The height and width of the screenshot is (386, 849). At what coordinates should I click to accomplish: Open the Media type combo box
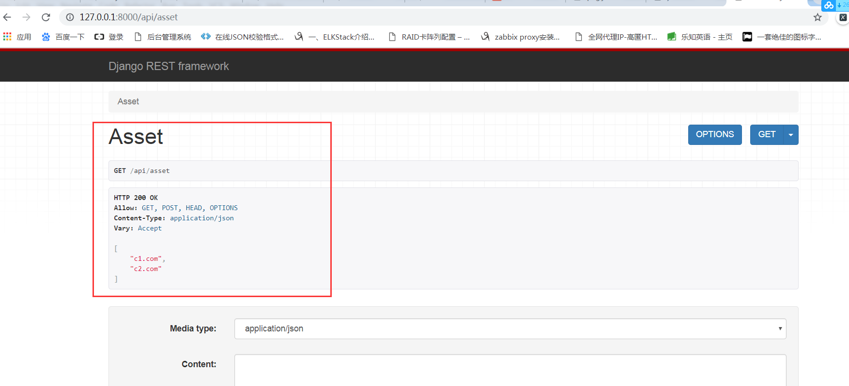click(x=510, y=329)
